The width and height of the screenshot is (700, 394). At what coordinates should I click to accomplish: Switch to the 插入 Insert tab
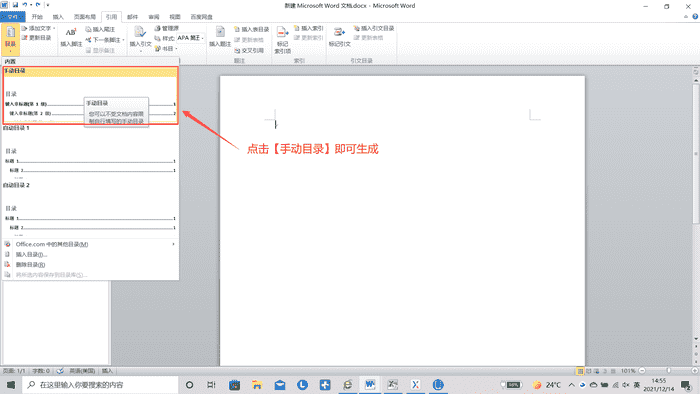click(58, 17)
